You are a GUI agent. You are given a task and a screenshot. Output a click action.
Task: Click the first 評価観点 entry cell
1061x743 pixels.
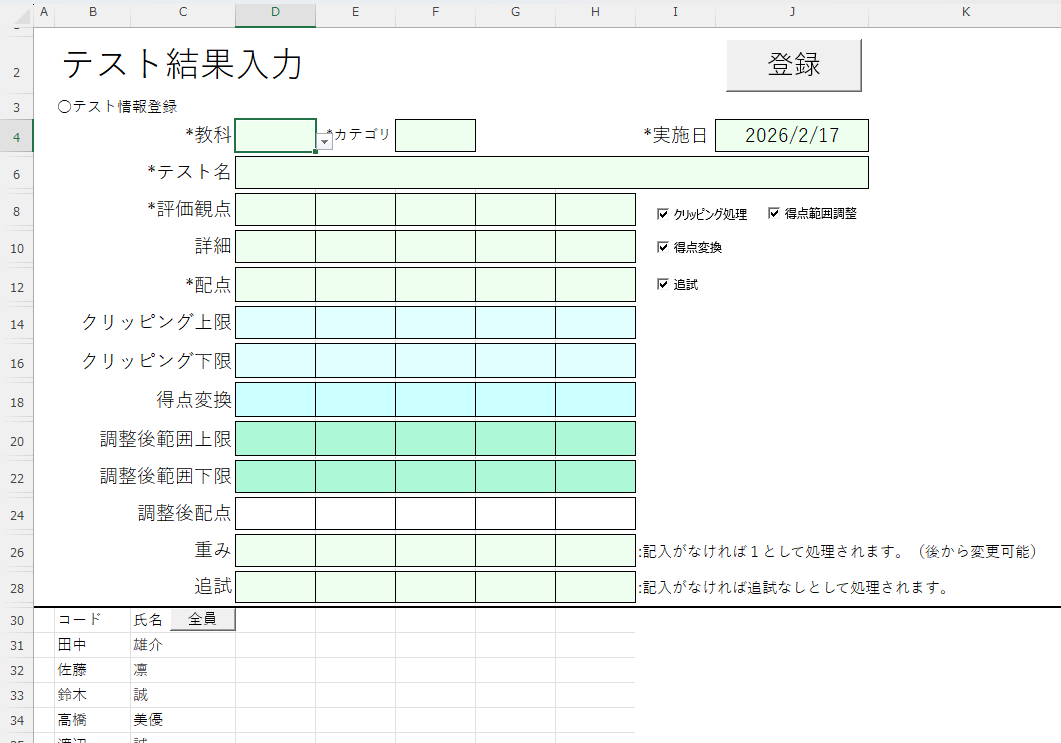[x=275, y=210]
